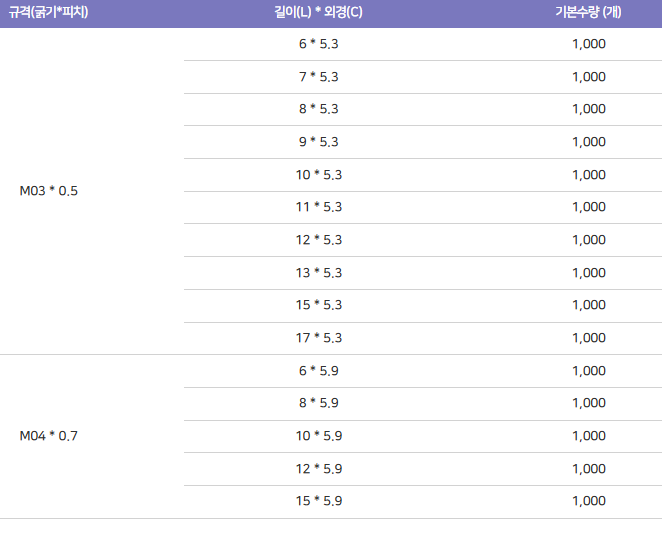Click the 기본수량 (개) column header
This screenshot has height=539, width=662.
click(588, 12)
